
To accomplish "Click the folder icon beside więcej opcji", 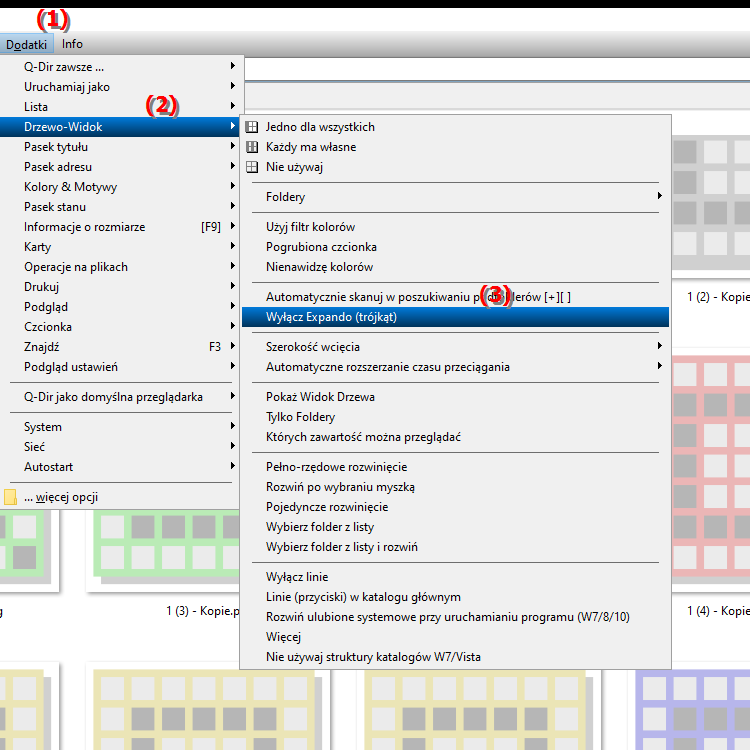I will (10, 497).
